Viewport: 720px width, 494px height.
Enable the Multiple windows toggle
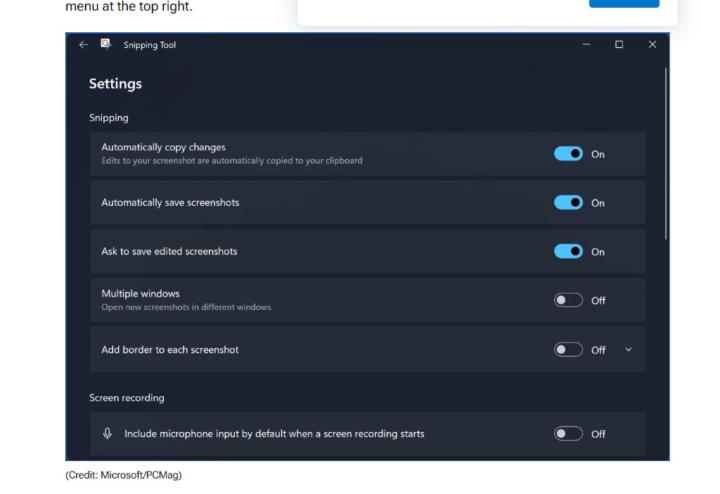[568, 300]
